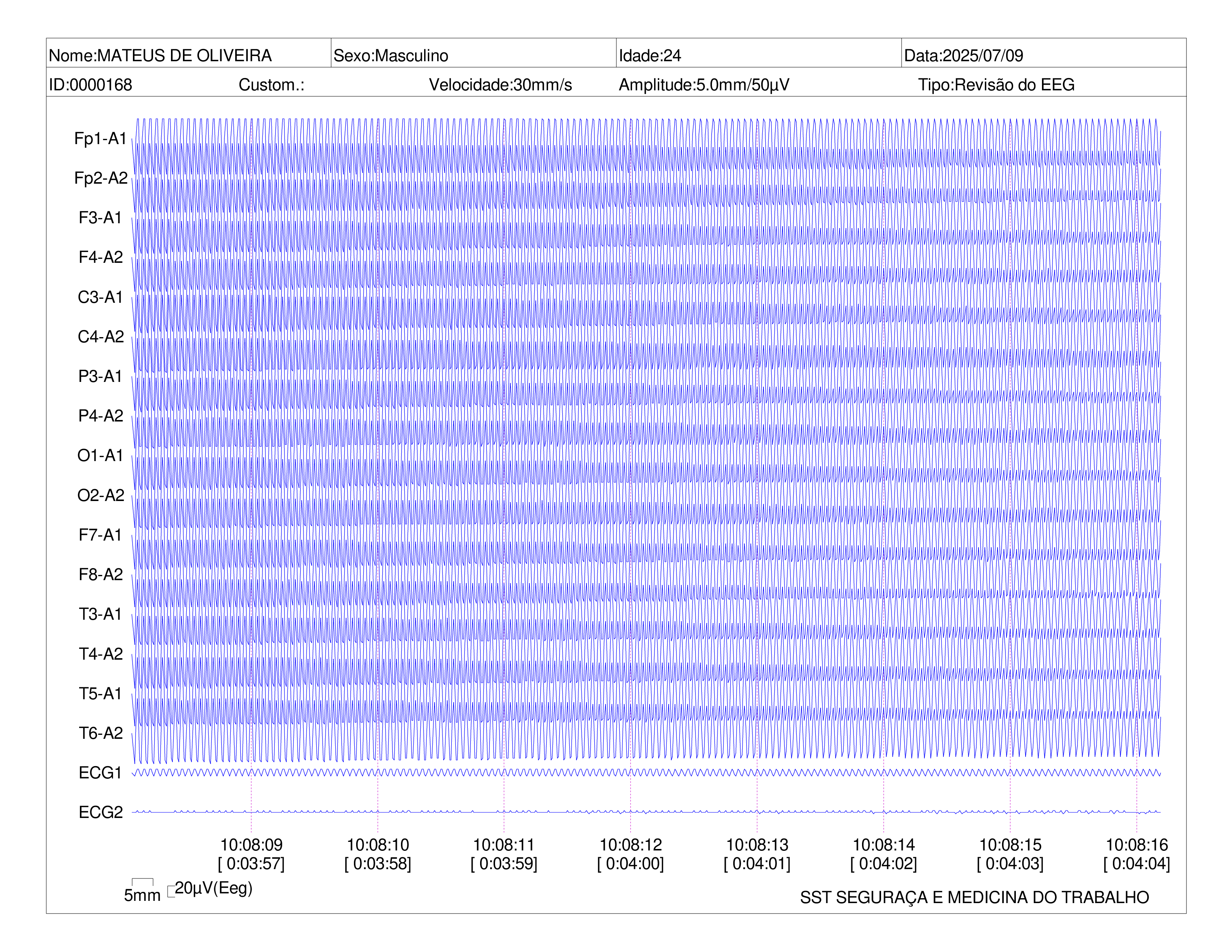Click the '20µV(Eeg)' amplitude scale legend
Image resolution: width=1232 pixels, height=952 pixels.
tap(213, 888)
